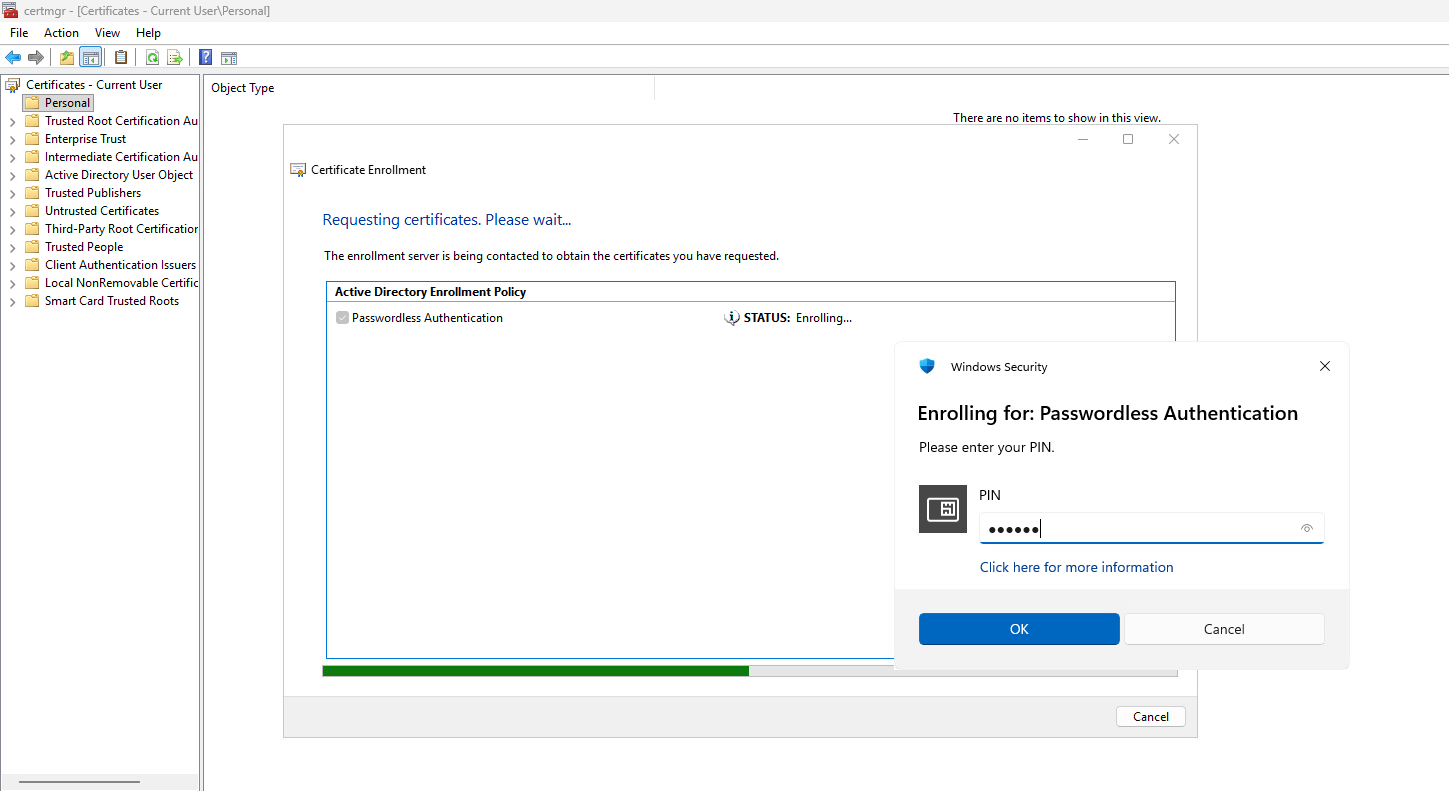Click the Refresh toolbar icon
Image resolution: width=1449 pixels, height=791 pixels.
(x=152, y=57)
